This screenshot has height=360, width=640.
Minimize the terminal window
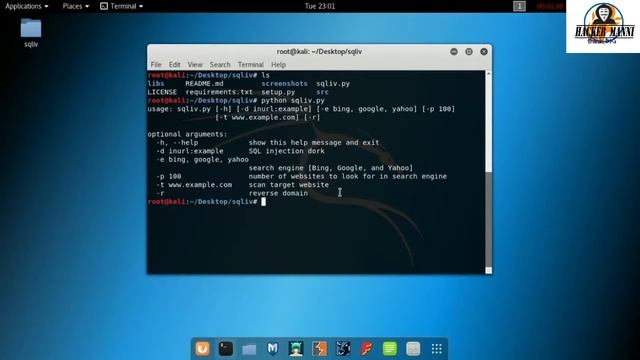454,52
